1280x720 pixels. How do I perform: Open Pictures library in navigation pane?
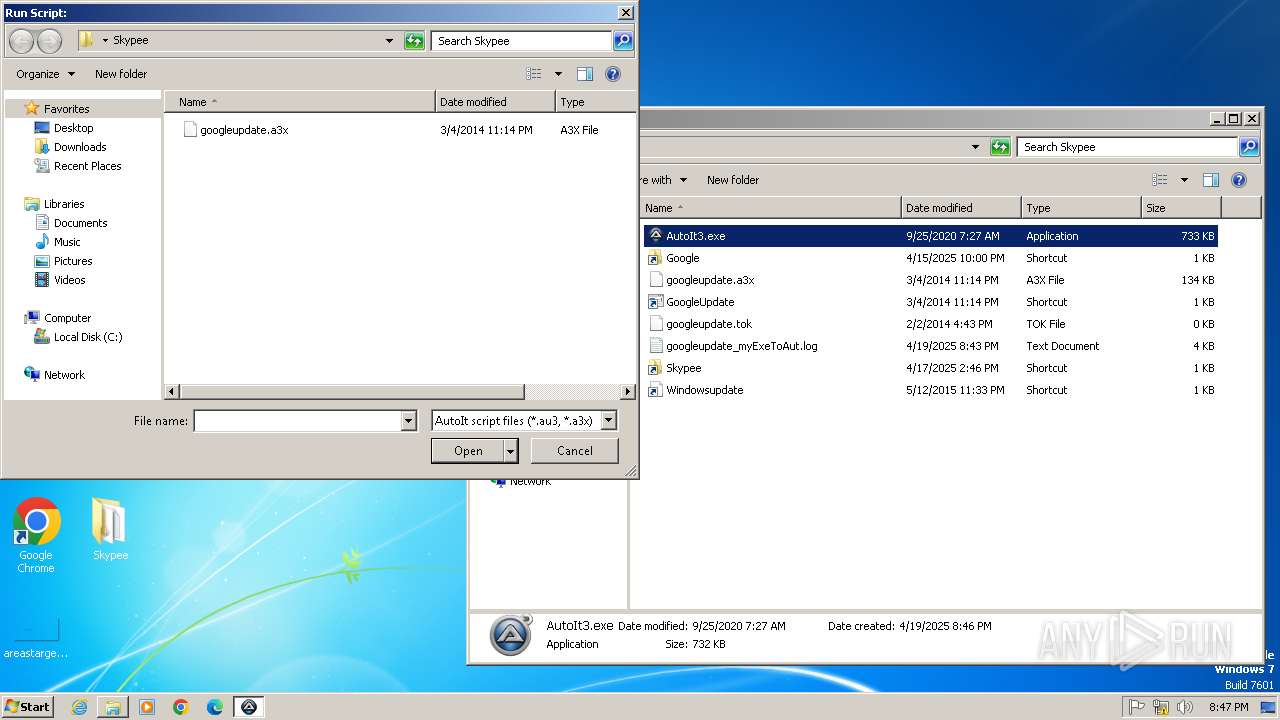[73, 261]
